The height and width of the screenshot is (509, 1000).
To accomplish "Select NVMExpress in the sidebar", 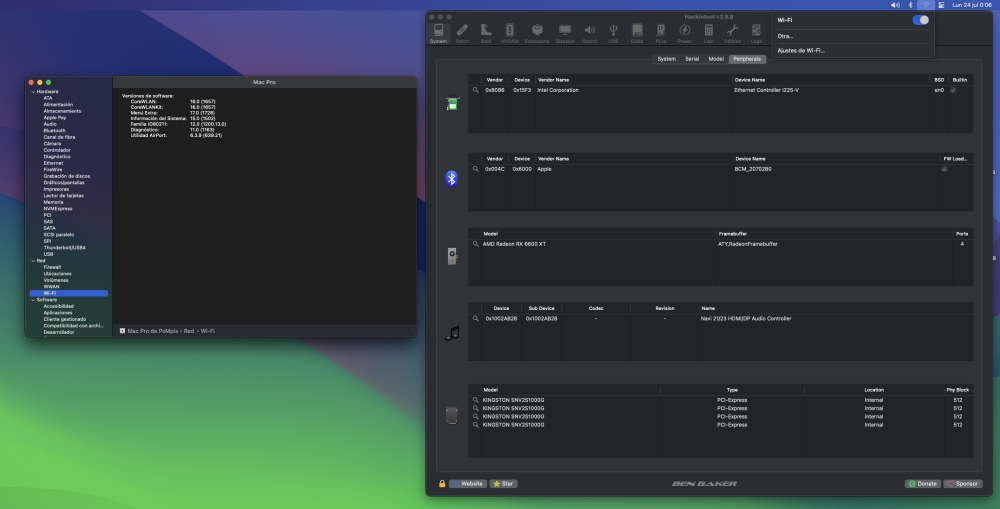I will point(58,209).
